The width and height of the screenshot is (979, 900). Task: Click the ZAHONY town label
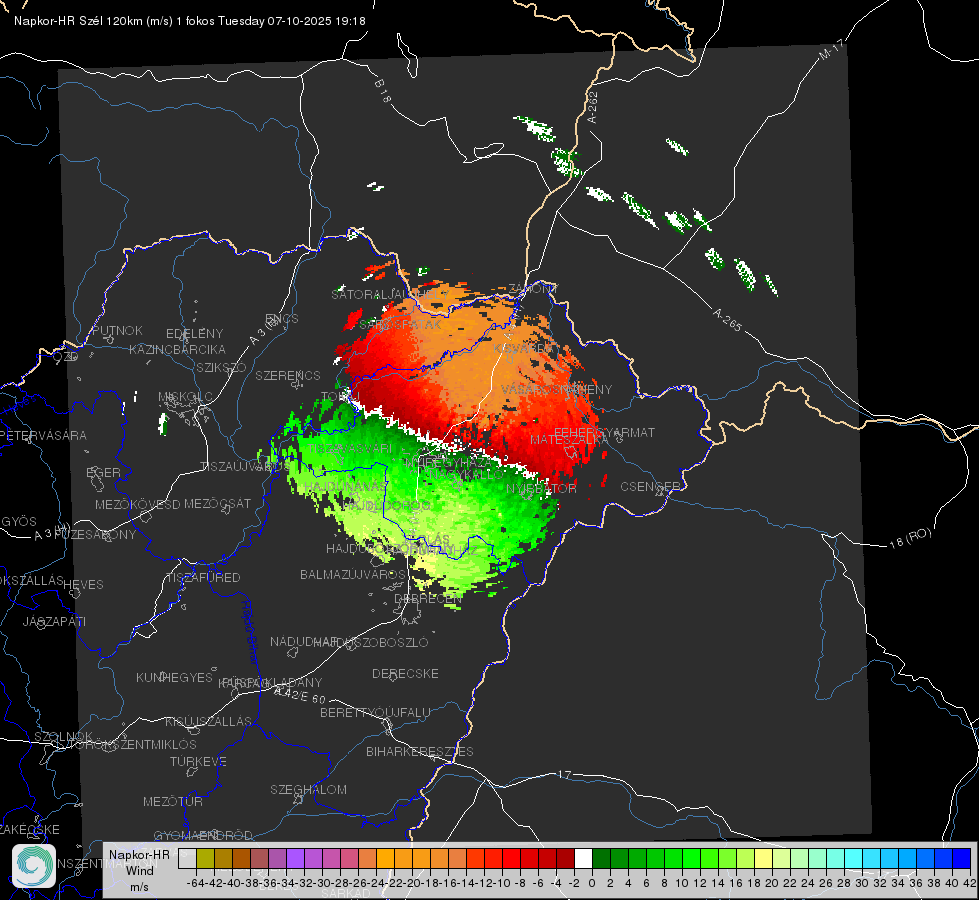point(533,289)
